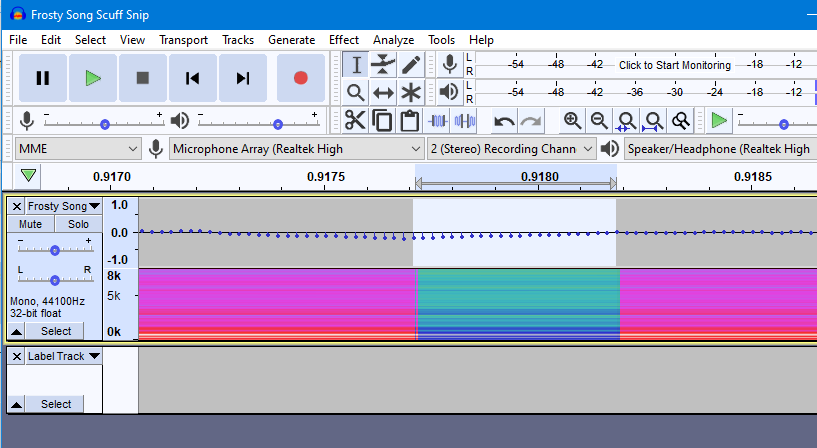Image resolution: width=817 pixels, height=448 pixels.
Task: Select the magnifier Zoom tool
Action: tap(356, 93)
